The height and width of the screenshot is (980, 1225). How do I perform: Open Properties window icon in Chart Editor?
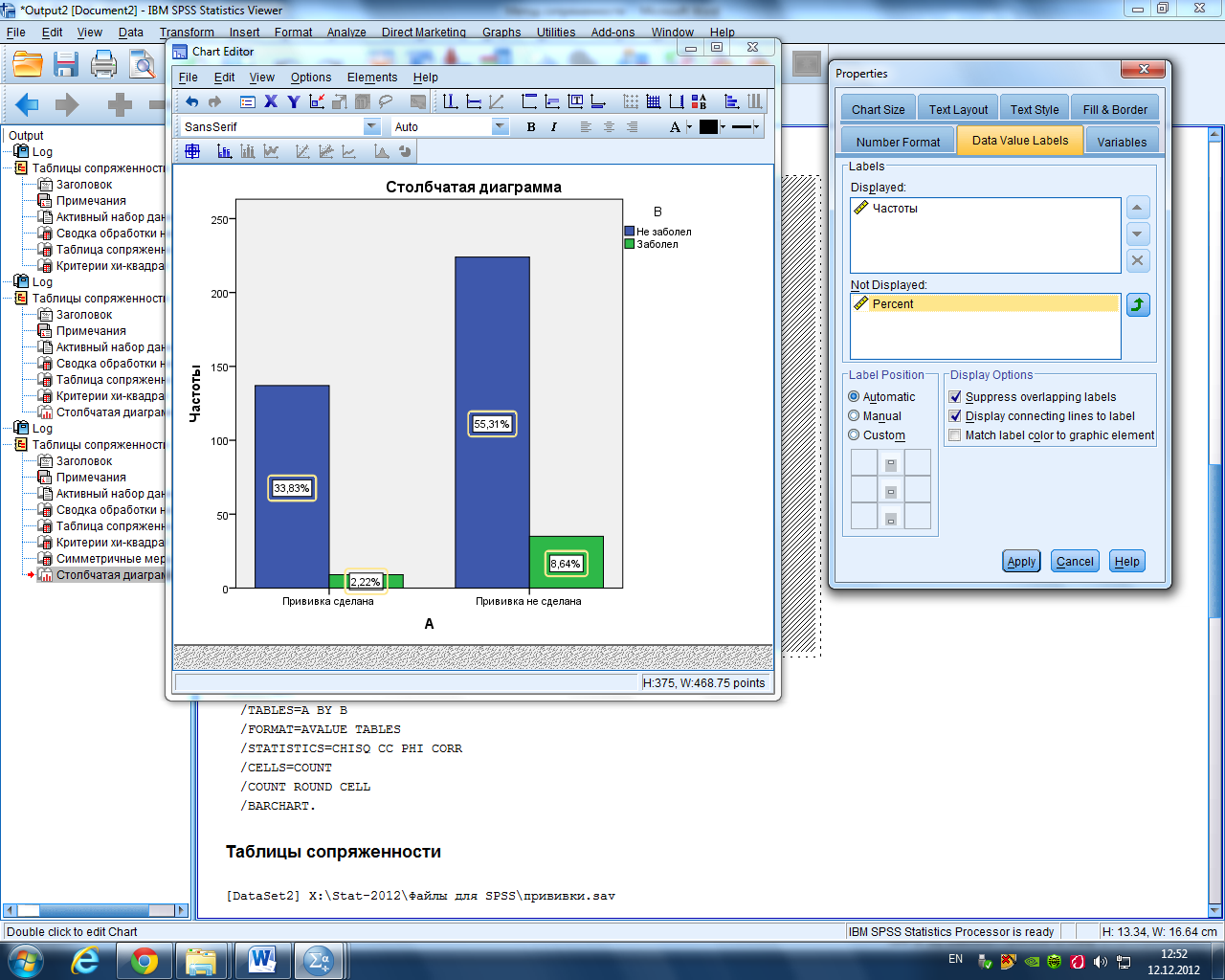pos(248,101)
